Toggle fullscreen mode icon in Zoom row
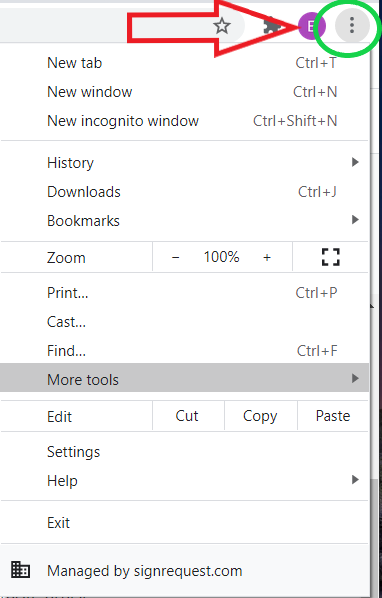Image resolution: width=382 pixels, height=598 pixels. (x=331, y=257)
